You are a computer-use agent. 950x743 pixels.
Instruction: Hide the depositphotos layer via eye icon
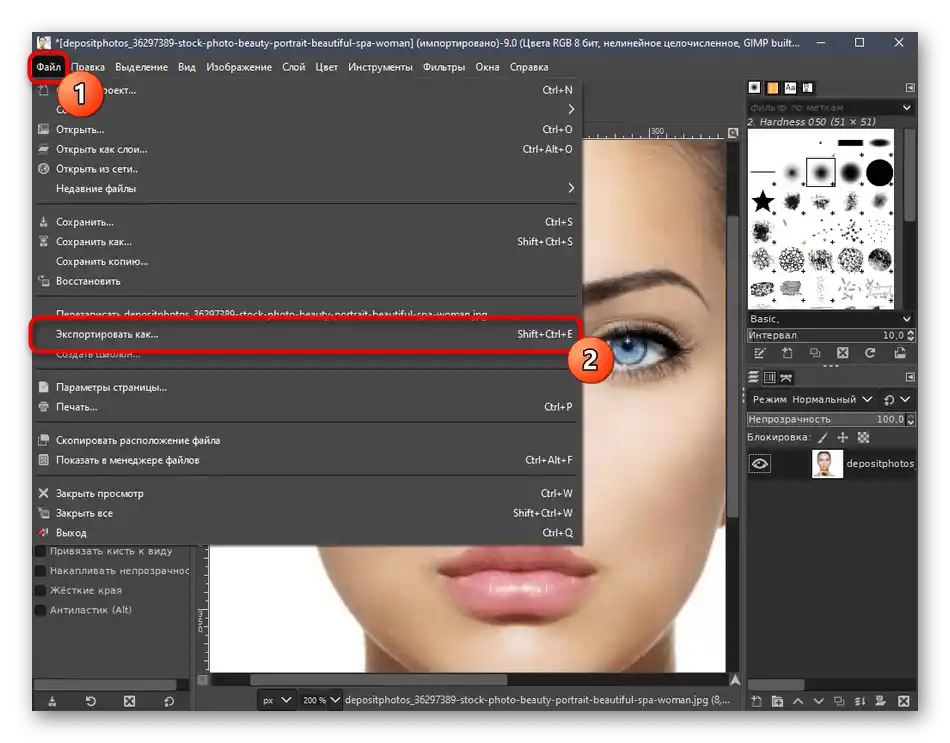760,464
